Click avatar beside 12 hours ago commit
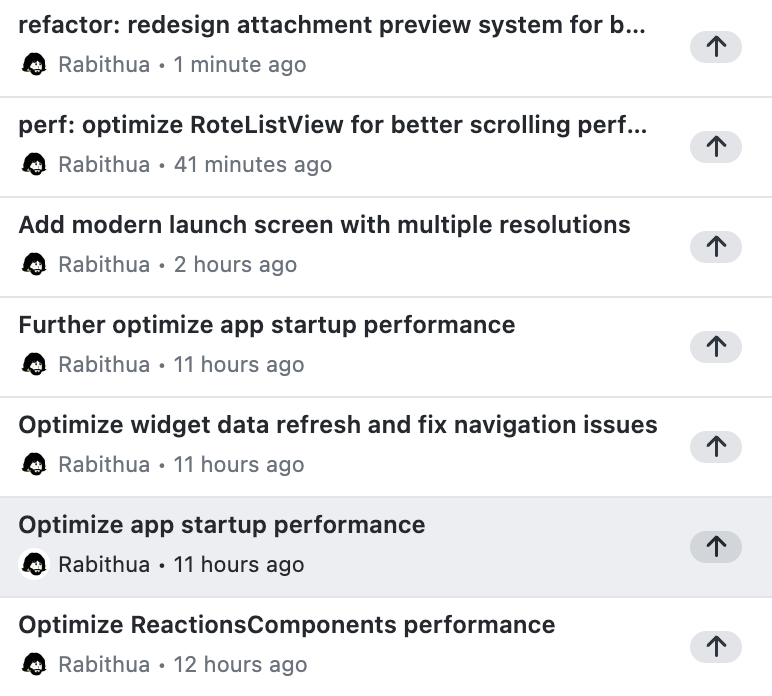 tap(34, 665)
